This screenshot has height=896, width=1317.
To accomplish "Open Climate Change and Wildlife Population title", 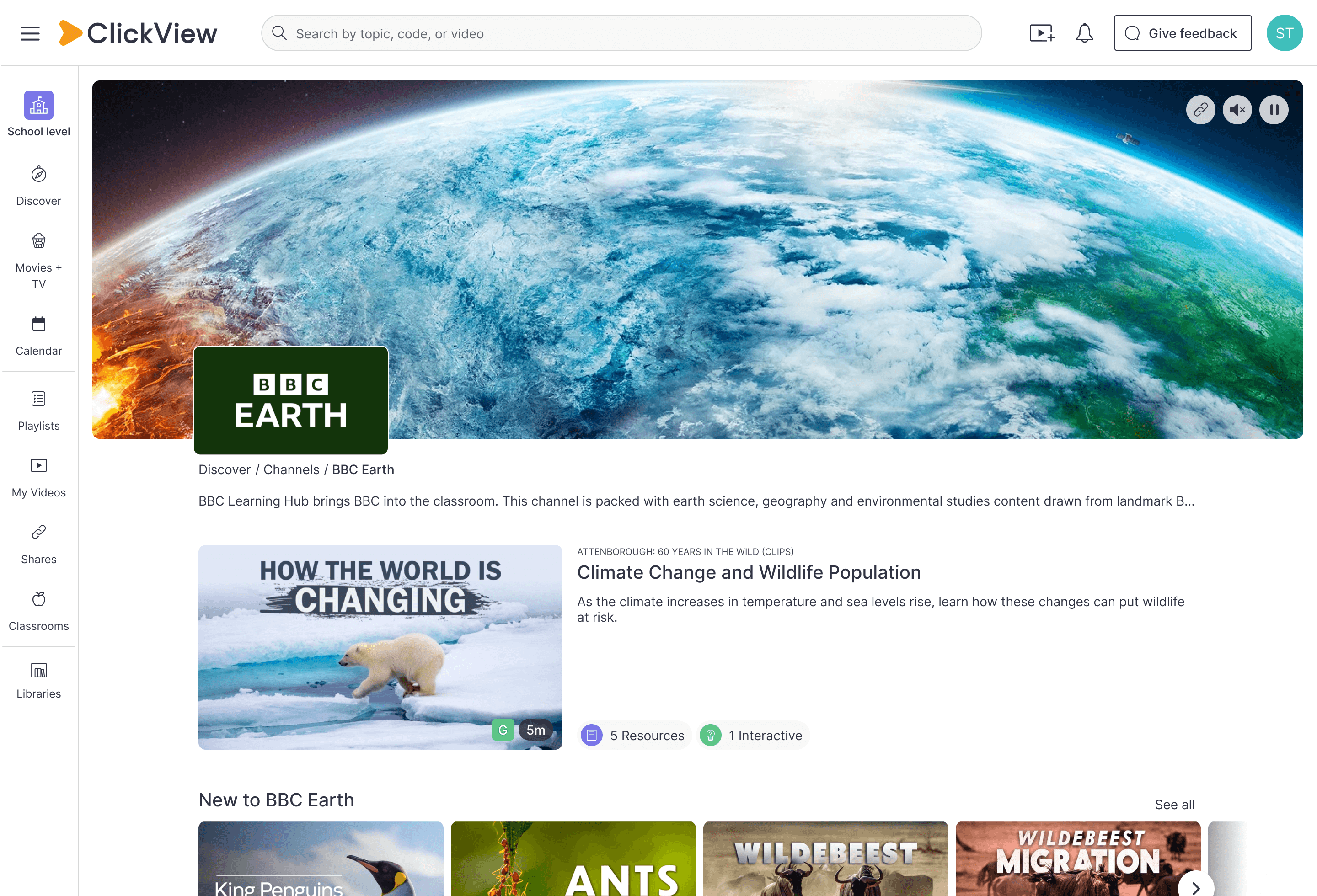I will click(749, 572).
